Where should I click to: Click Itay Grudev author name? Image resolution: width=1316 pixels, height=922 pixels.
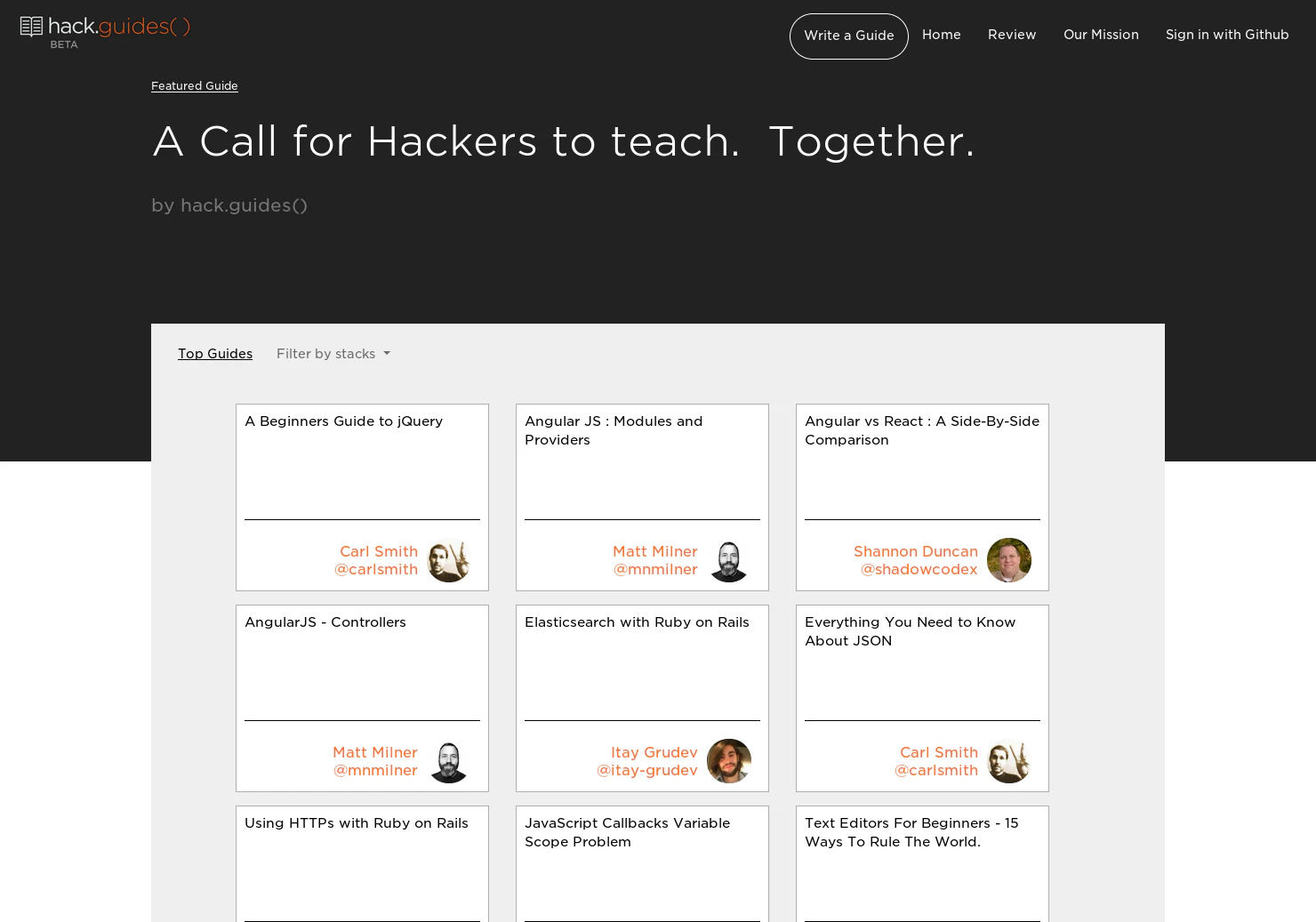[654, 753]
